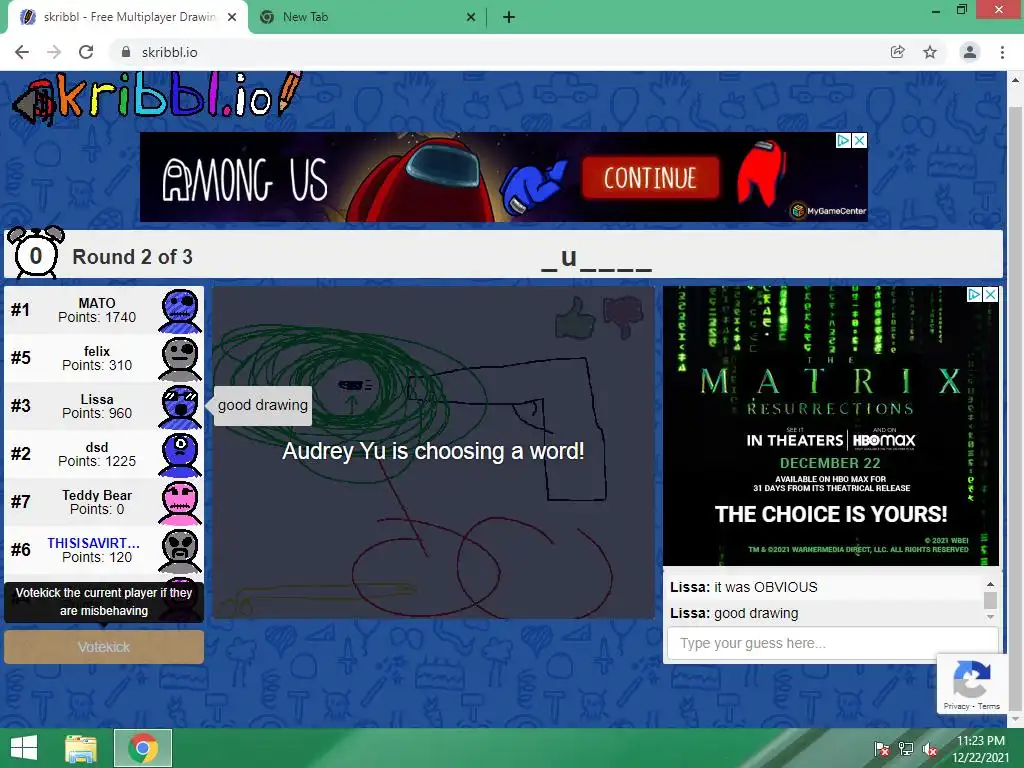The image size is (1024, 768).
Task: Click Round 2 of 3 text
Action: click(132, 257)
